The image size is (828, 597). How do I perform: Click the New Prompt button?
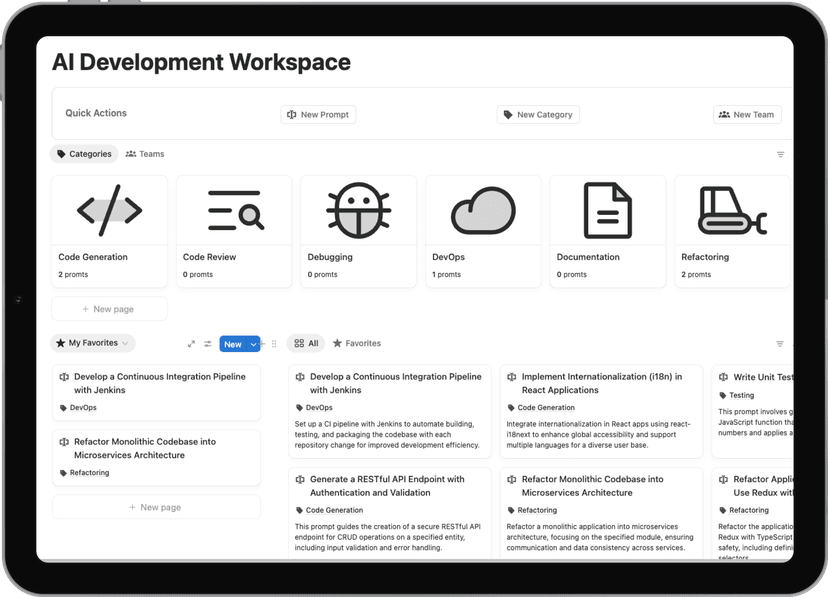click(x=318, y=114)
